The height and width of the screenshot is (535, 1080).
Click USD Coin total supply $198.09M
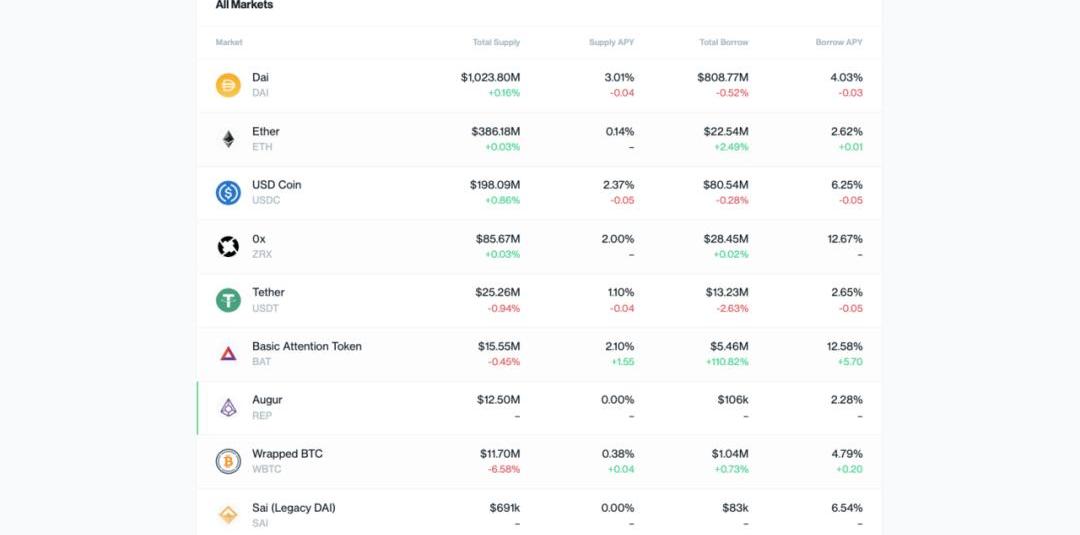click(495, 185)
